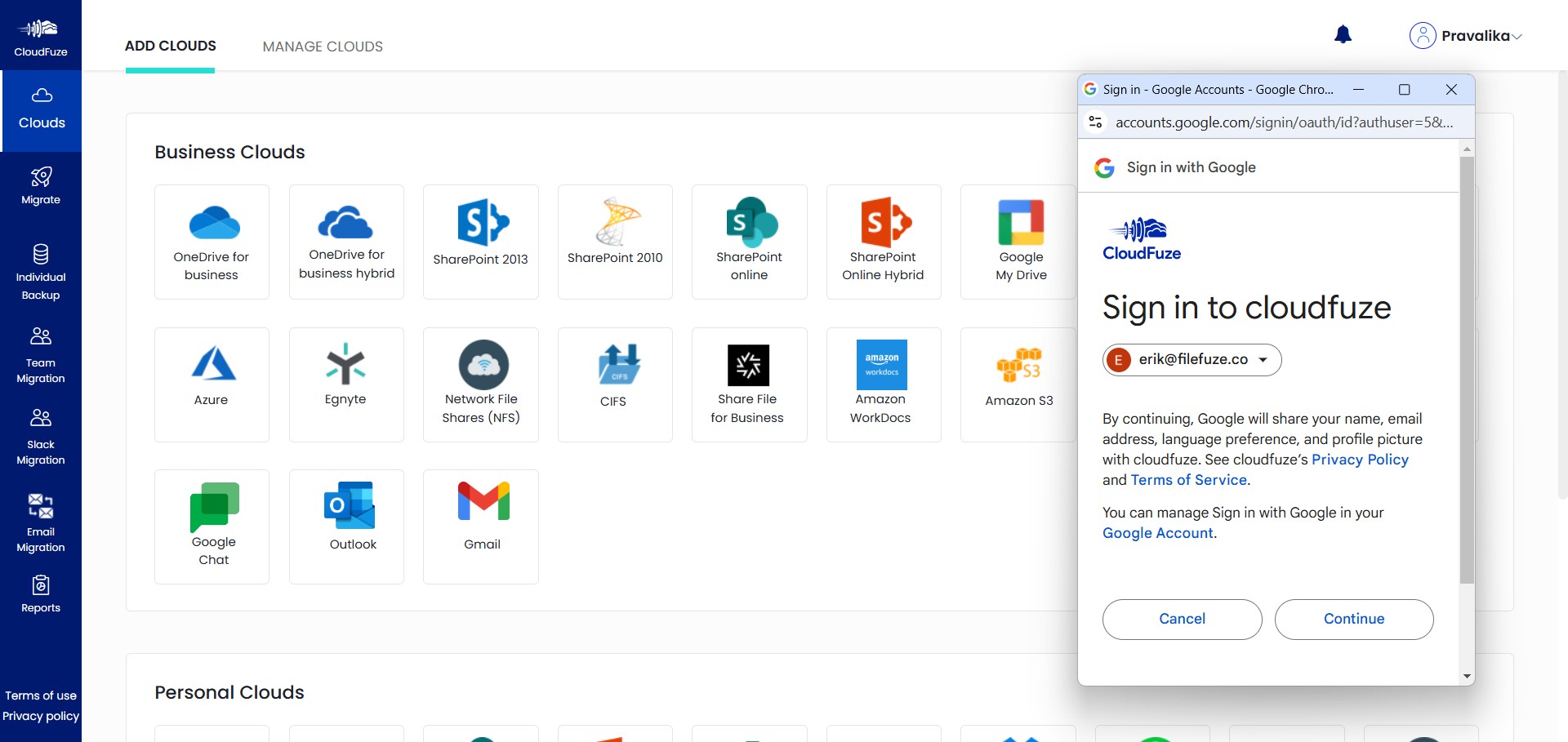This screenshot has width=1568, height=742.
Task: Add CIFS cloud
Action: 615,384
